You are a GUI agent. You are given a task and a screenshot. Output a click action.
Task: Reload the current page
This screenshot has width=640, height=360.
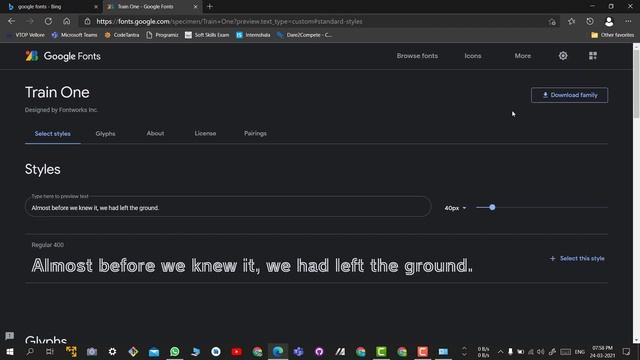tap(48, 21)
